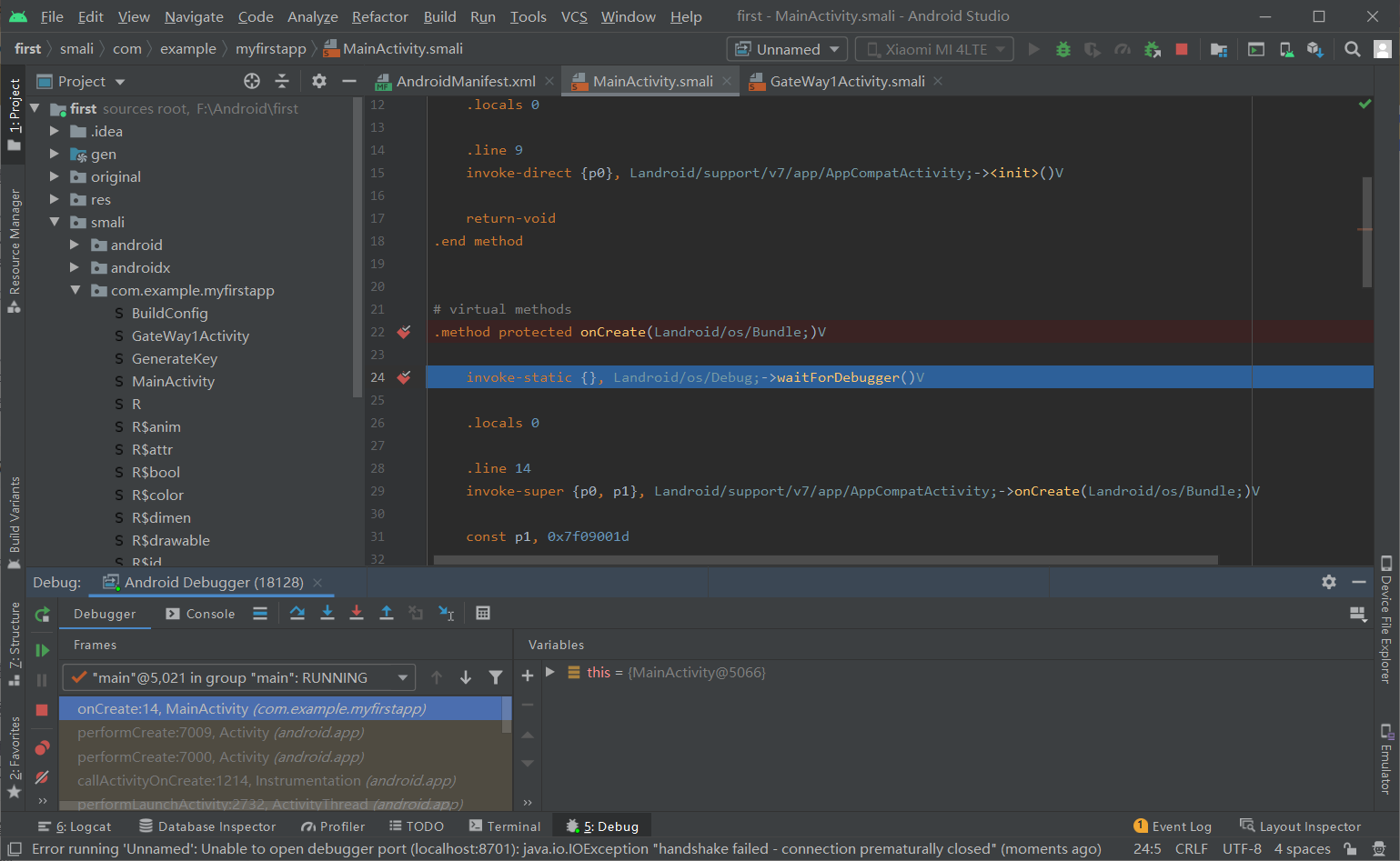Screen dimensions: 1400x861
Task: Stop the running process in toolbar
Action: [x=1182, y=49]
